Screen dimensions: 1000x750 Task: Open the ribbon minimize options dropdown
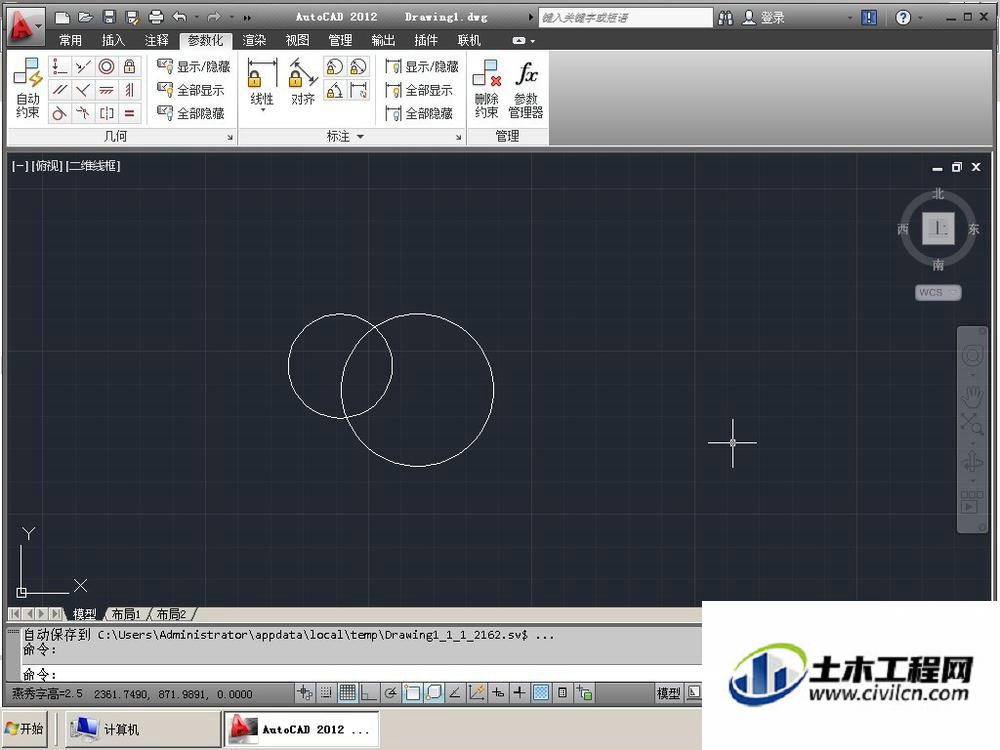[x=533, y=41]
